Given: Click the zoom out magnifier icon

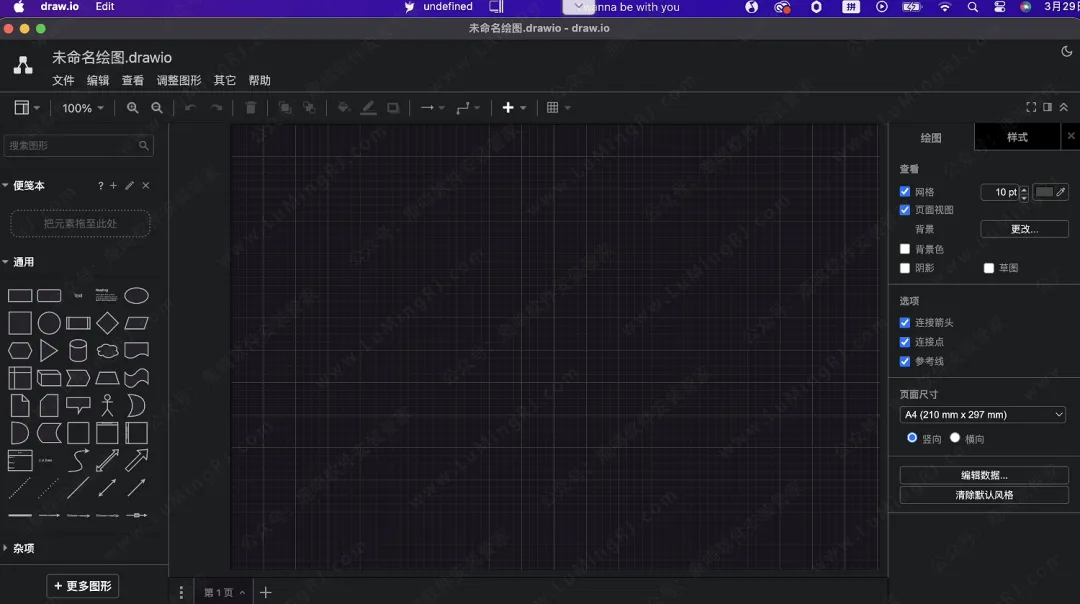Looking at the screenshot, I should 157,108.
